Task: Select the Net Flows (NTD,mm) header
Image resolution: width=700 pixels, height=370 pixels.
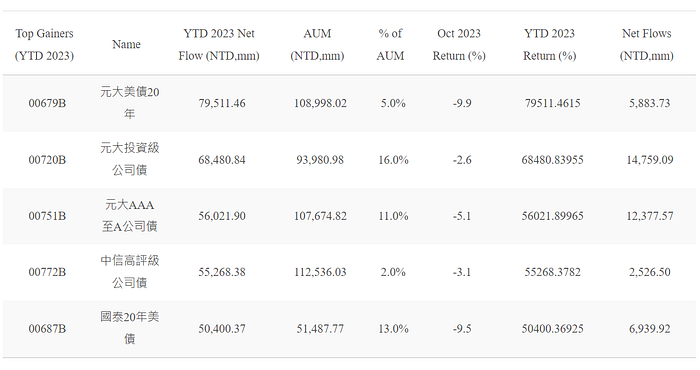Action: tap(646, 45)
